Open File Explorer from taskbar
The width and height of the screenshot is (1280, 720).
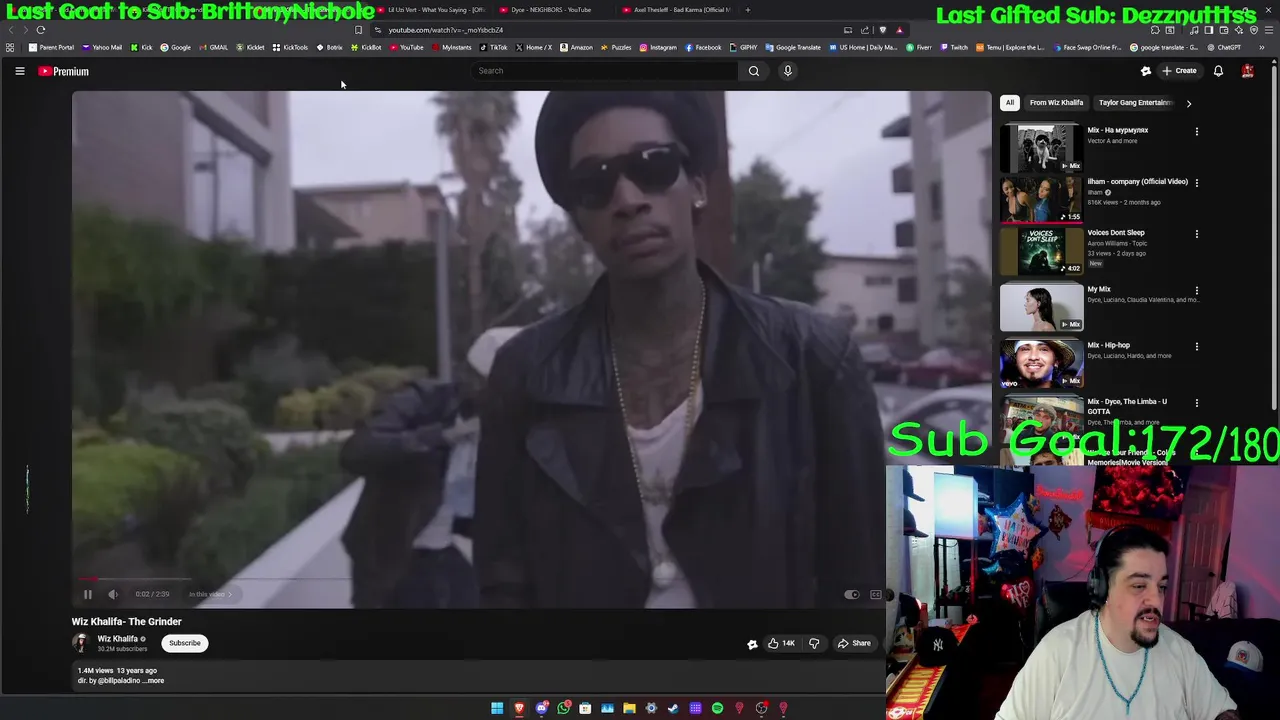click(629, 708)
